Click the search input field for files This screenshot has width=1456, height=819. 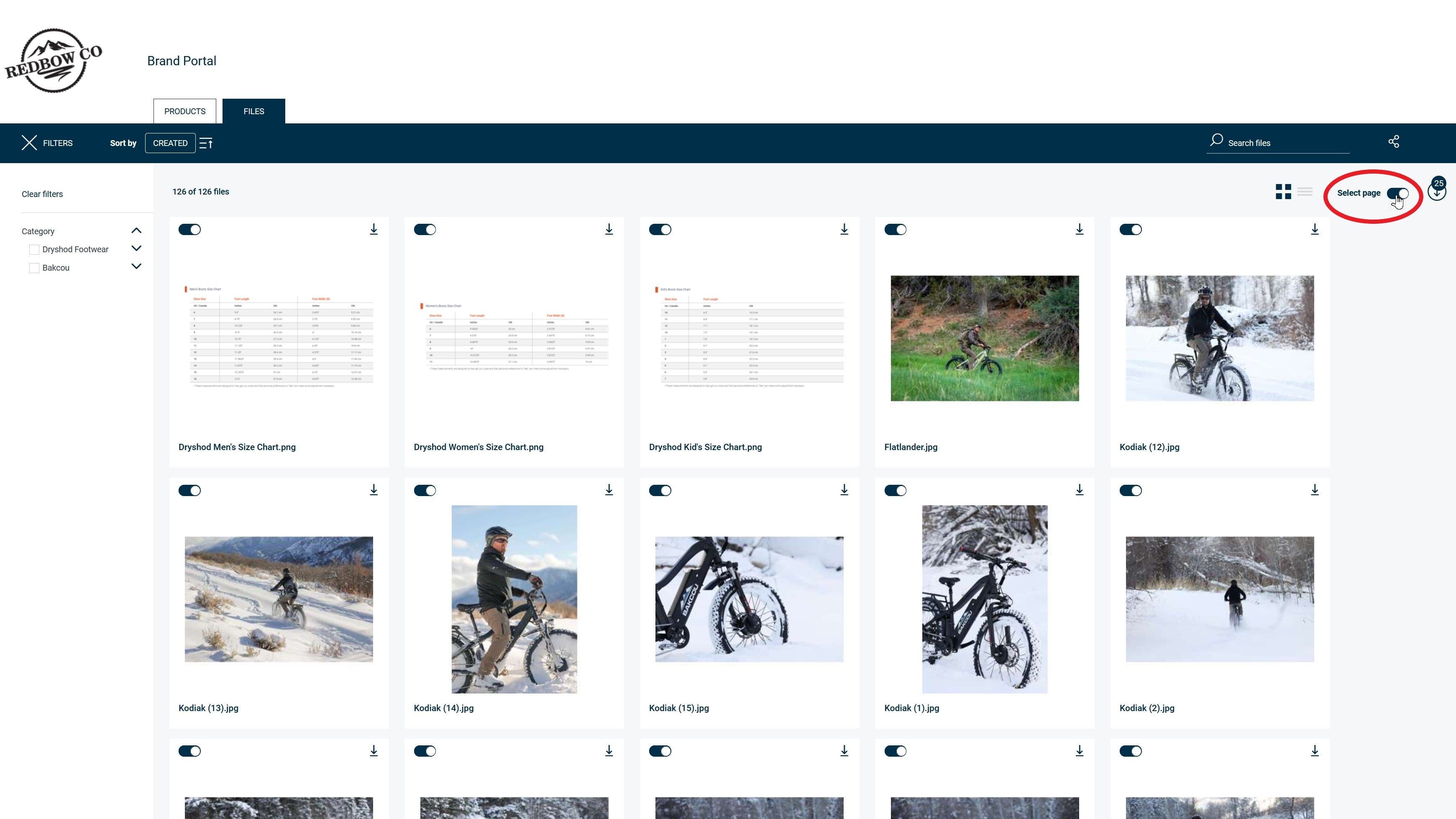(1289, 142)
